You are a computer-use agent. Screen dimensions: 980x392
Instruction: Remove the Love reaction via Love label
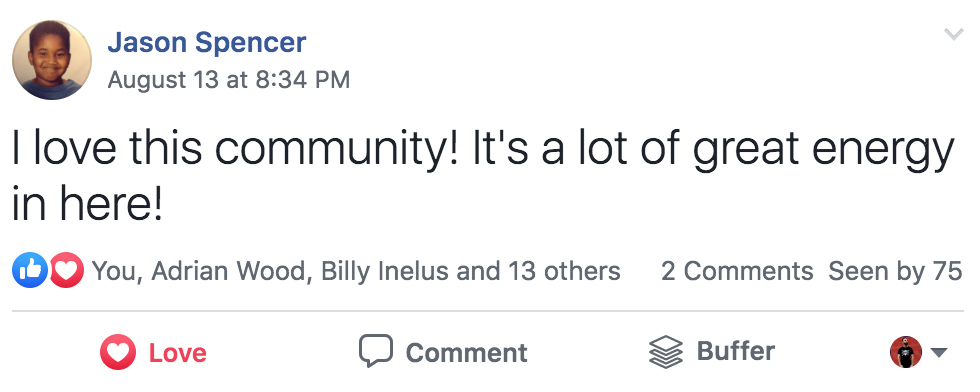coord(178,353)
